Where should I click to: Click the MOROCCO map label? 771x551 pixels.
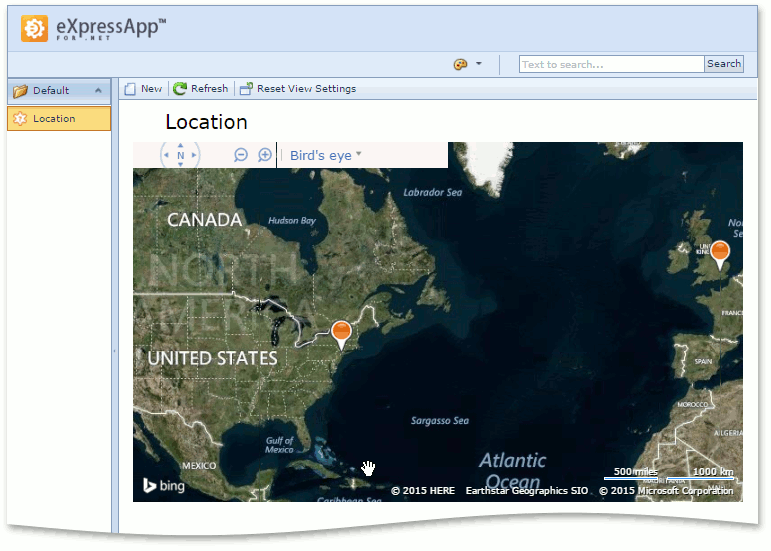pos(692,405)
